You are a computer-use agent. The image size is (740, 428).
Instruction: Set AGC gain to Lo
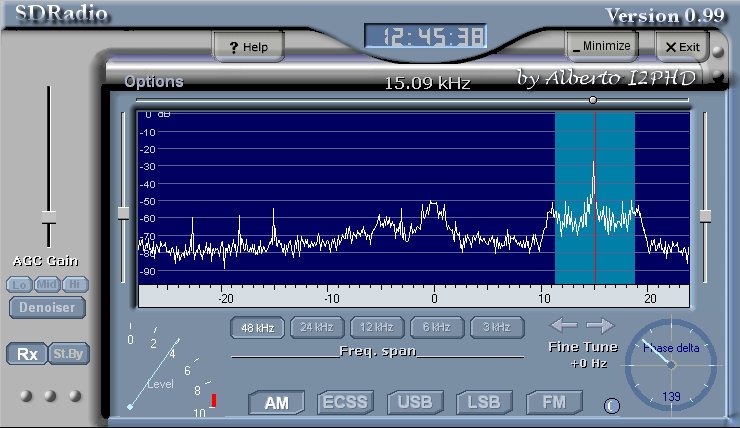tap(19, 285)
